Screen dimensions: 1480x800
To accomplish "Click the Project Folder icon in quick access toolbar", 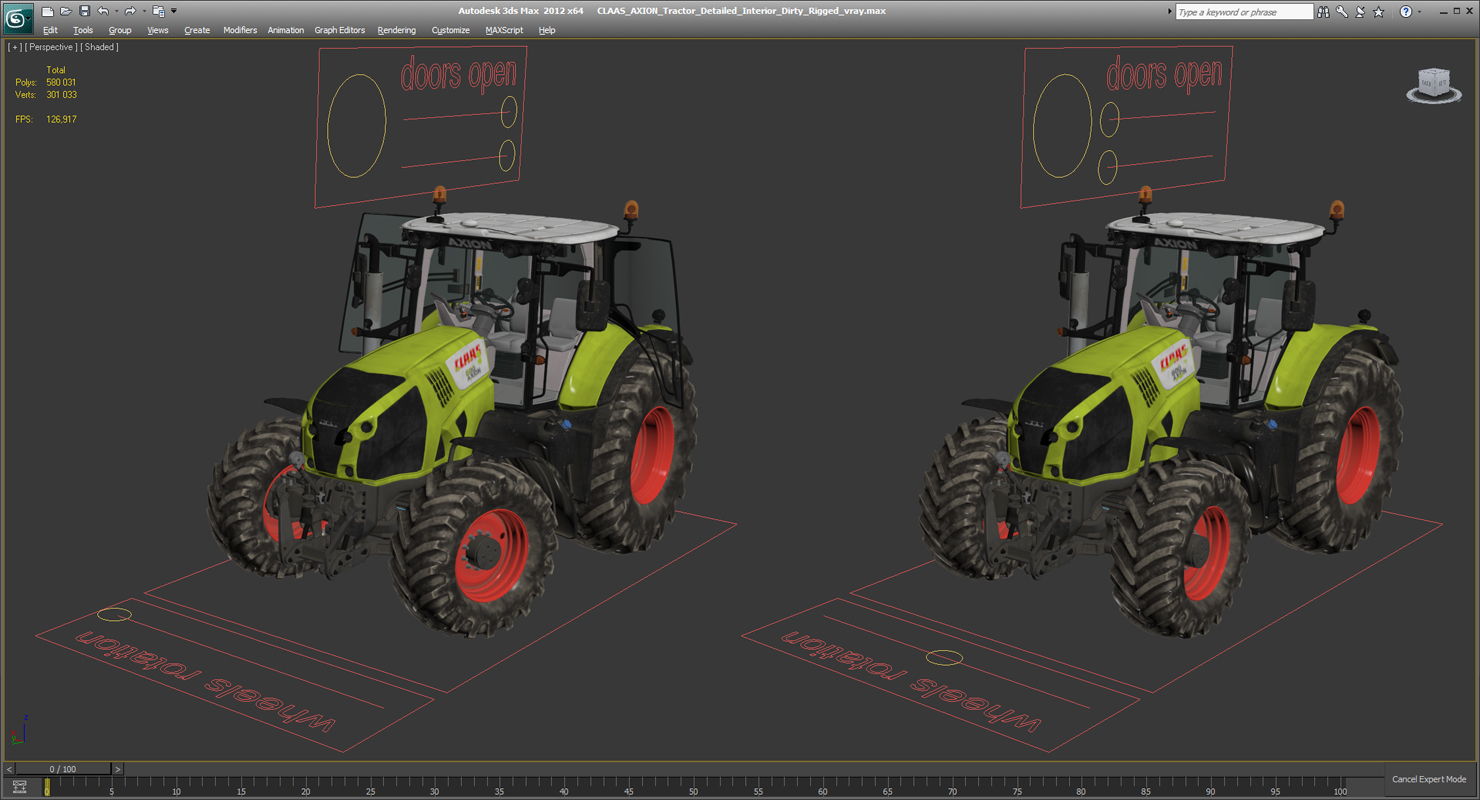I will point(158,11).
